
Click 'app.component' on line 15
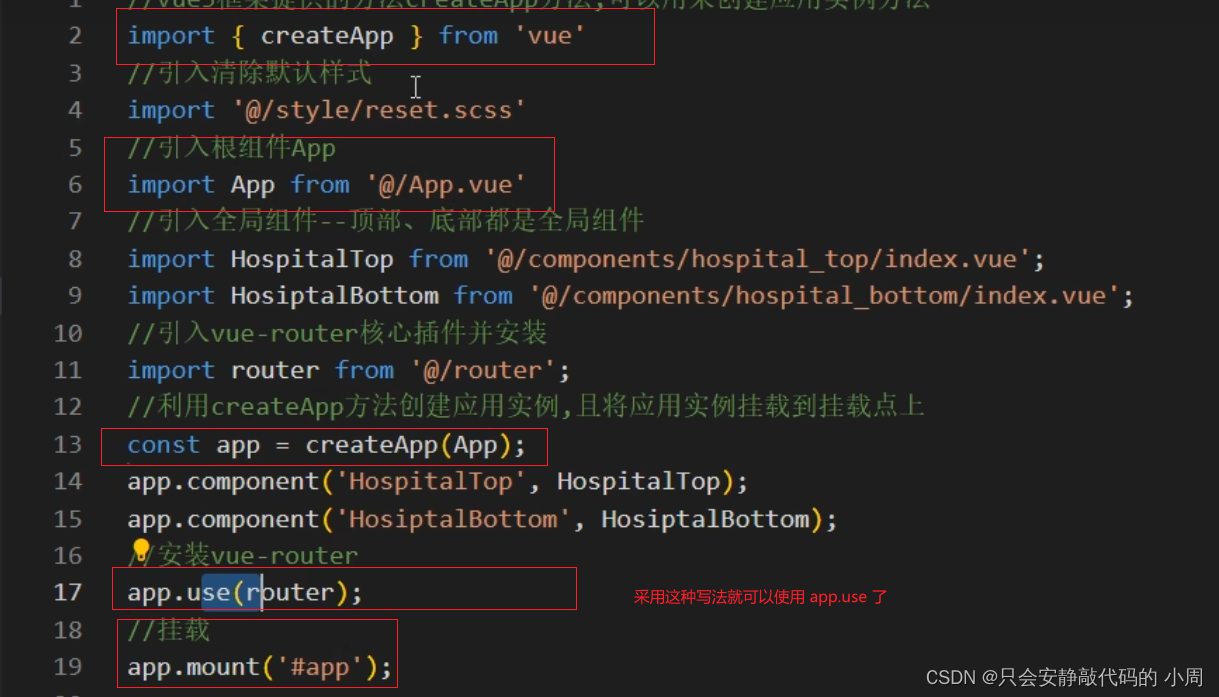click(x=223, y=520)
